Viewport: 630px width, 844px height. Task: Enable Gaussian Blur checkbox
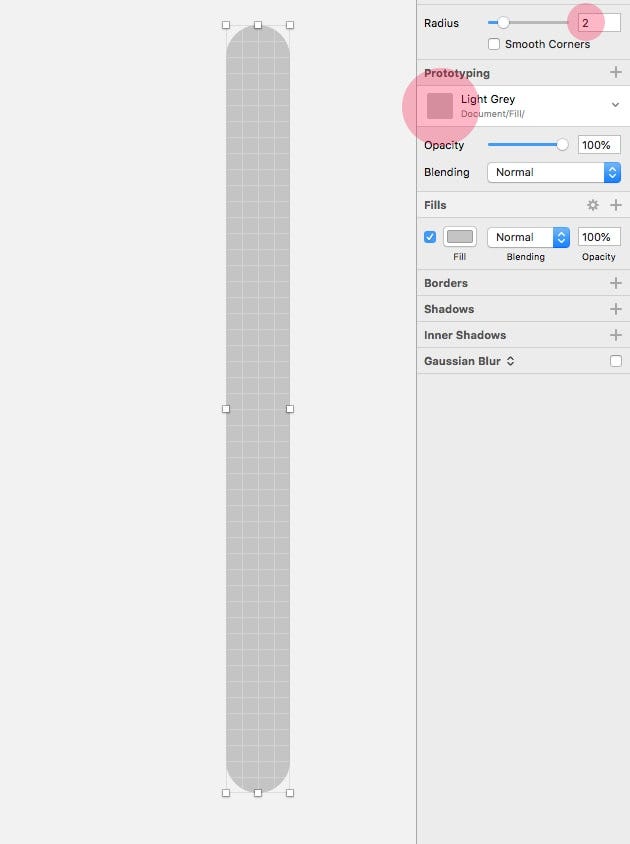(x=615, y=361)
